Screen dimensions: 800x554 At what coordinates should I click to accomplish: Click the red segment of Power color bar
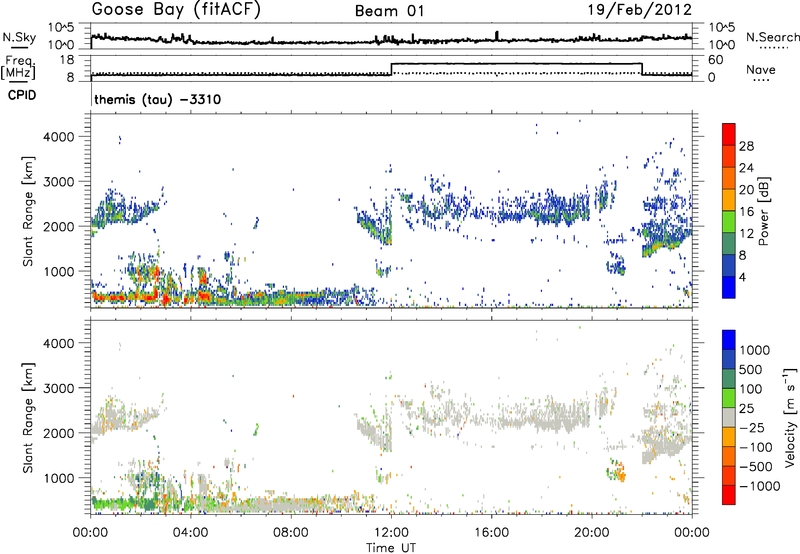(729, 134)
